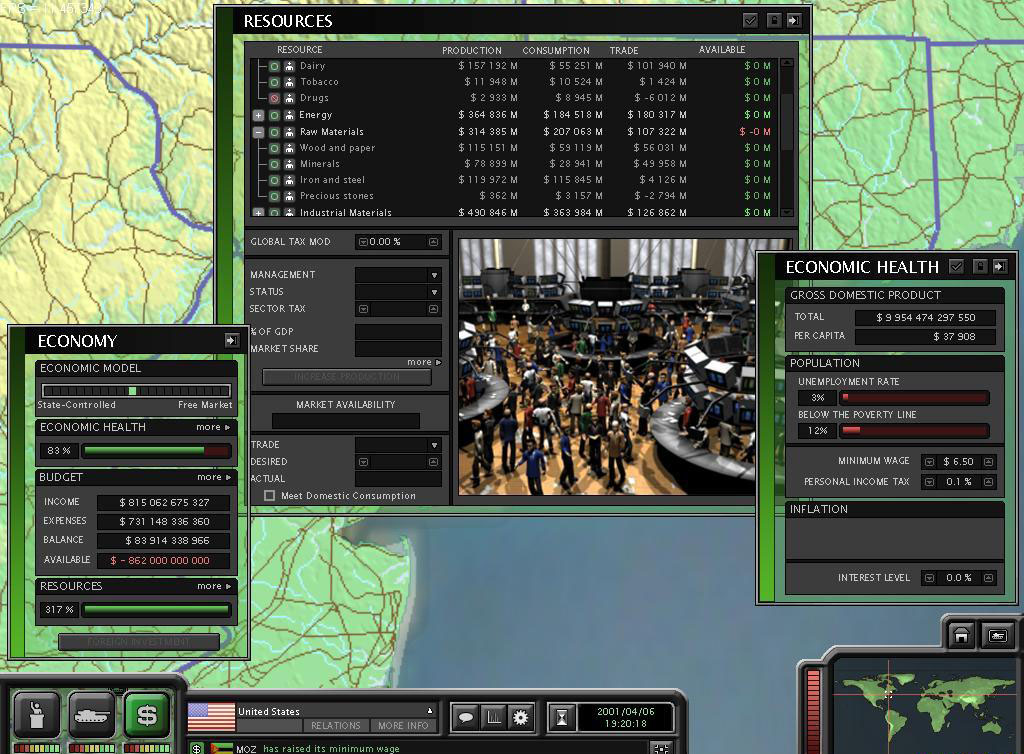Toggle the Meet Domestic Consumption checkbox
Viewport: 1024px width, 754px height.
click(x=269, y=496)
